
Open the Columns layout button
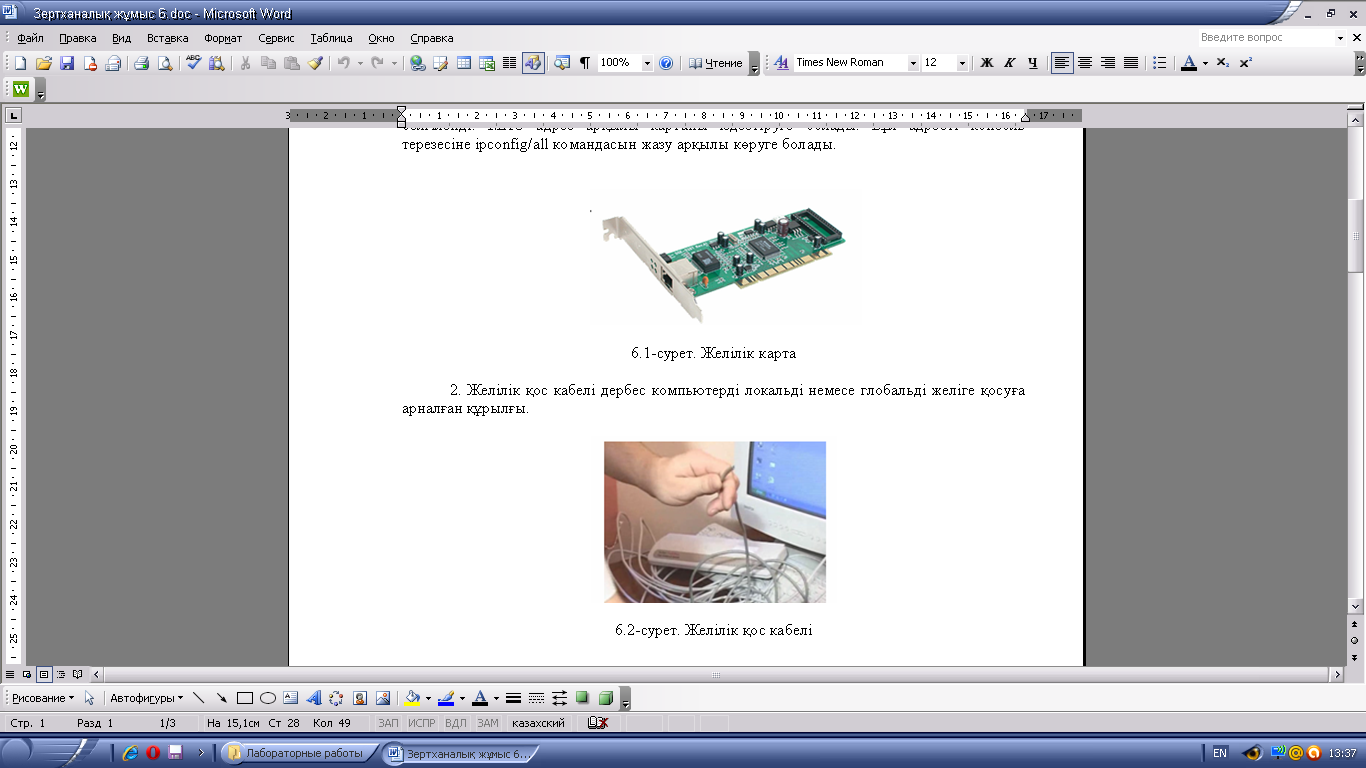click(x=509, y=63)
